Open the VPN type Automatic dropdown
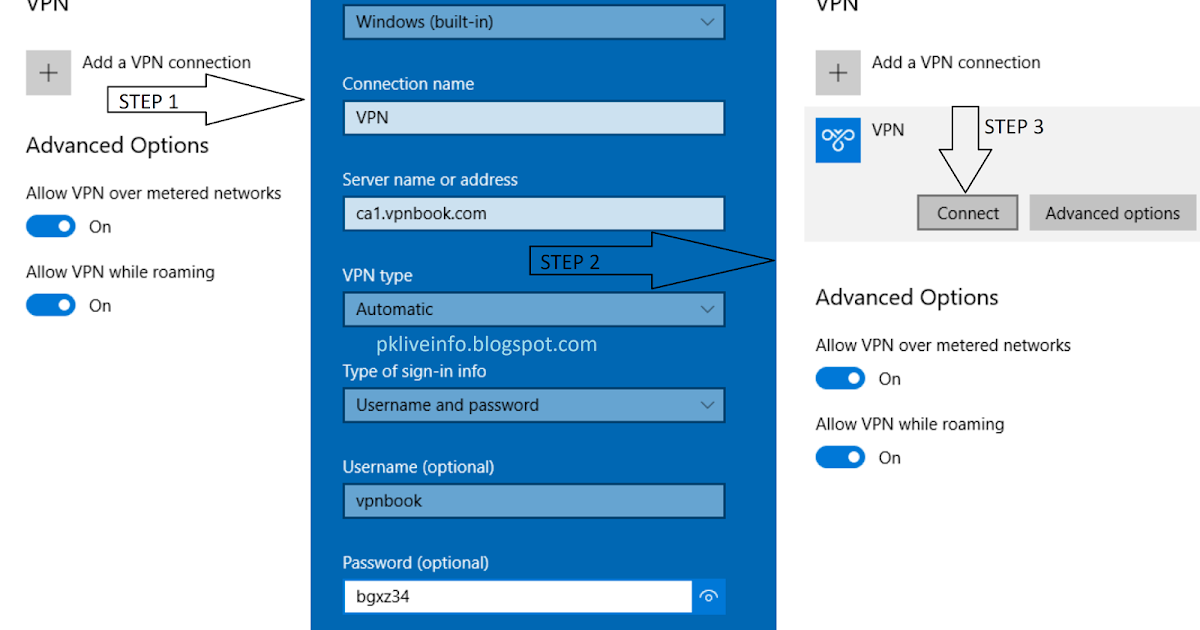The width and height of the screenshot is (1200, 630). [x=533, y=309]
